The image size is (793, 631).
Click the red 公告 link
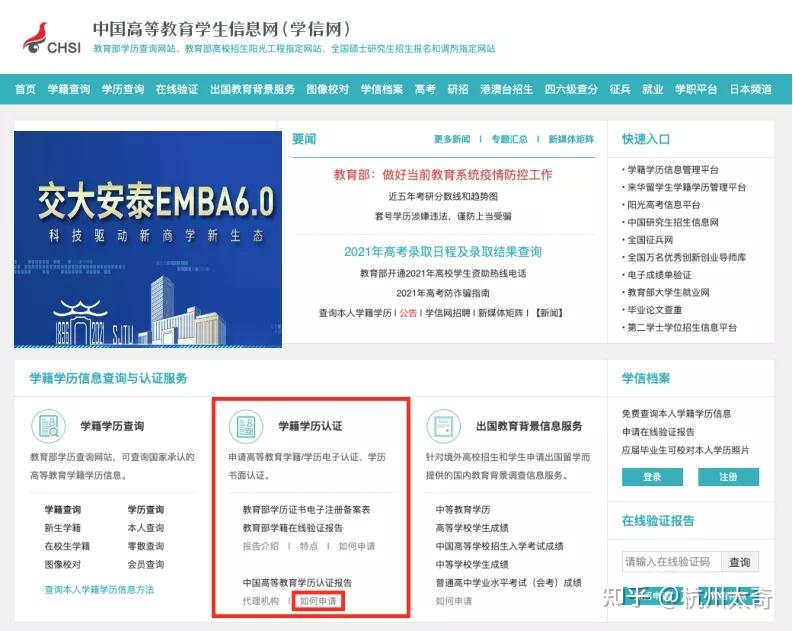[x=408, y=313]
